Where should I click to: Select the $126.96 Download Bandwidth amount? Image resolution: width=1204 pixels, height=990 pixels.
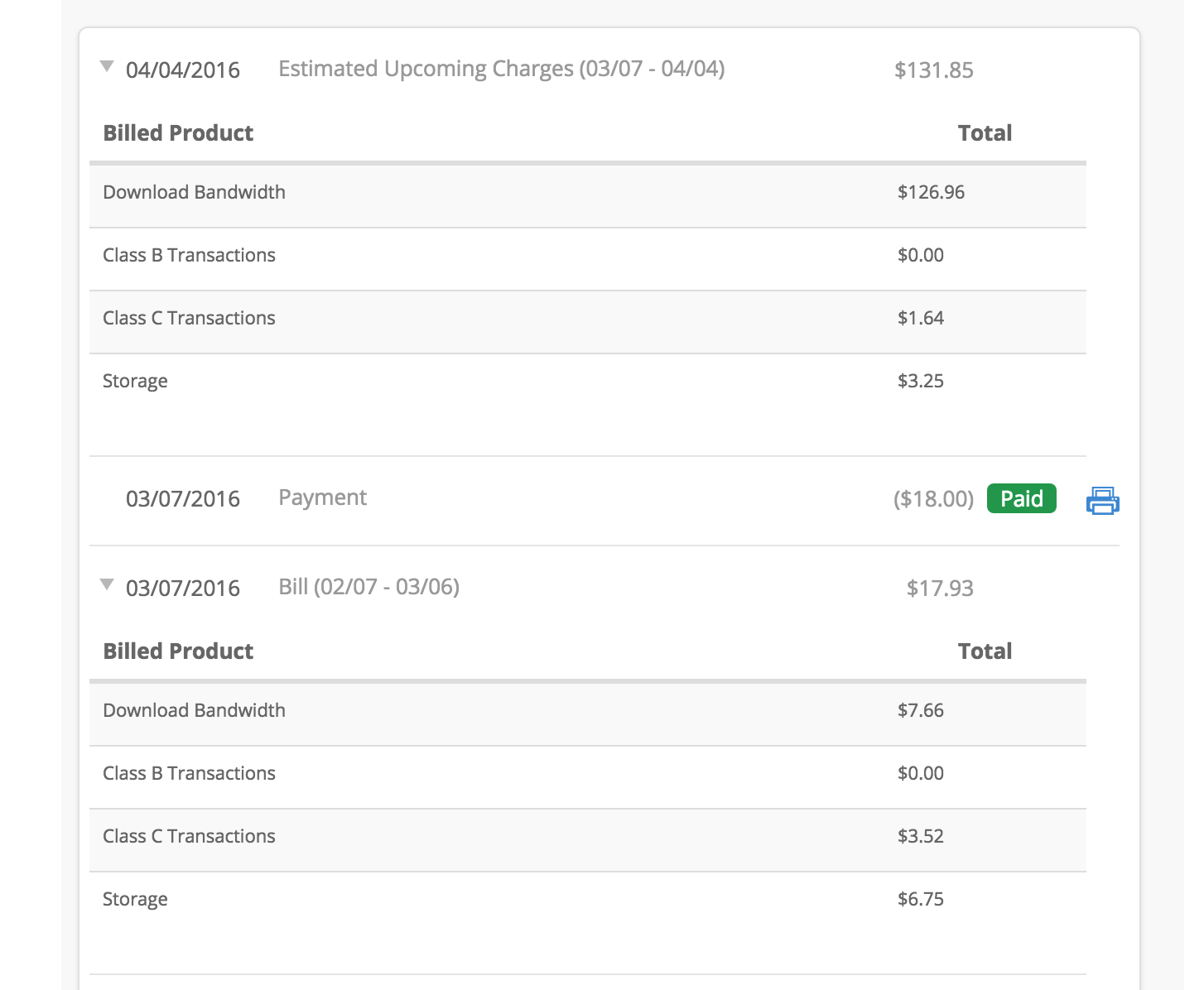coord(932,192)
